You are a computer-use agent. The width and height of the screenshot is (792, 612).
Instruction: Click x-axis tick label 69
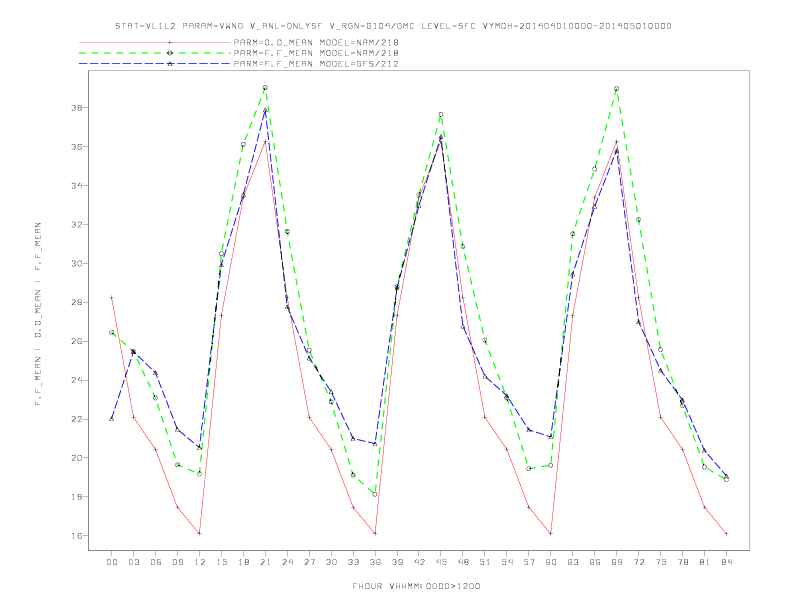[617, 562]
